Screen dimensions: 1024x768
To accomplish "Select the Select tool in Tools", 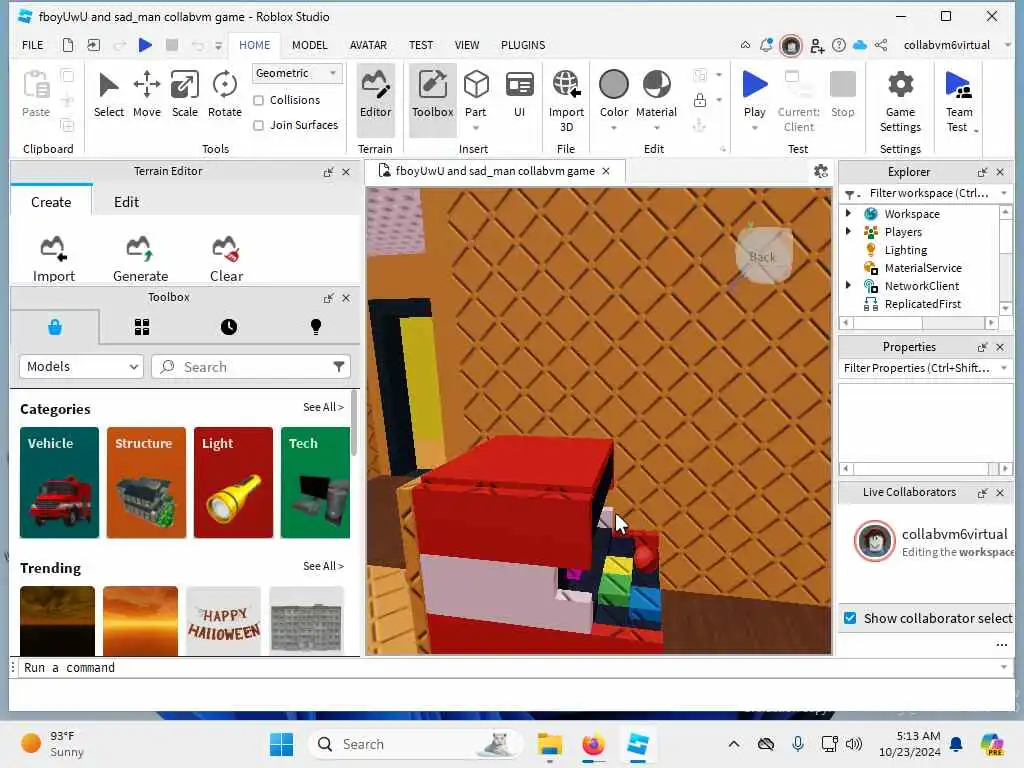I will coord(108,95).
